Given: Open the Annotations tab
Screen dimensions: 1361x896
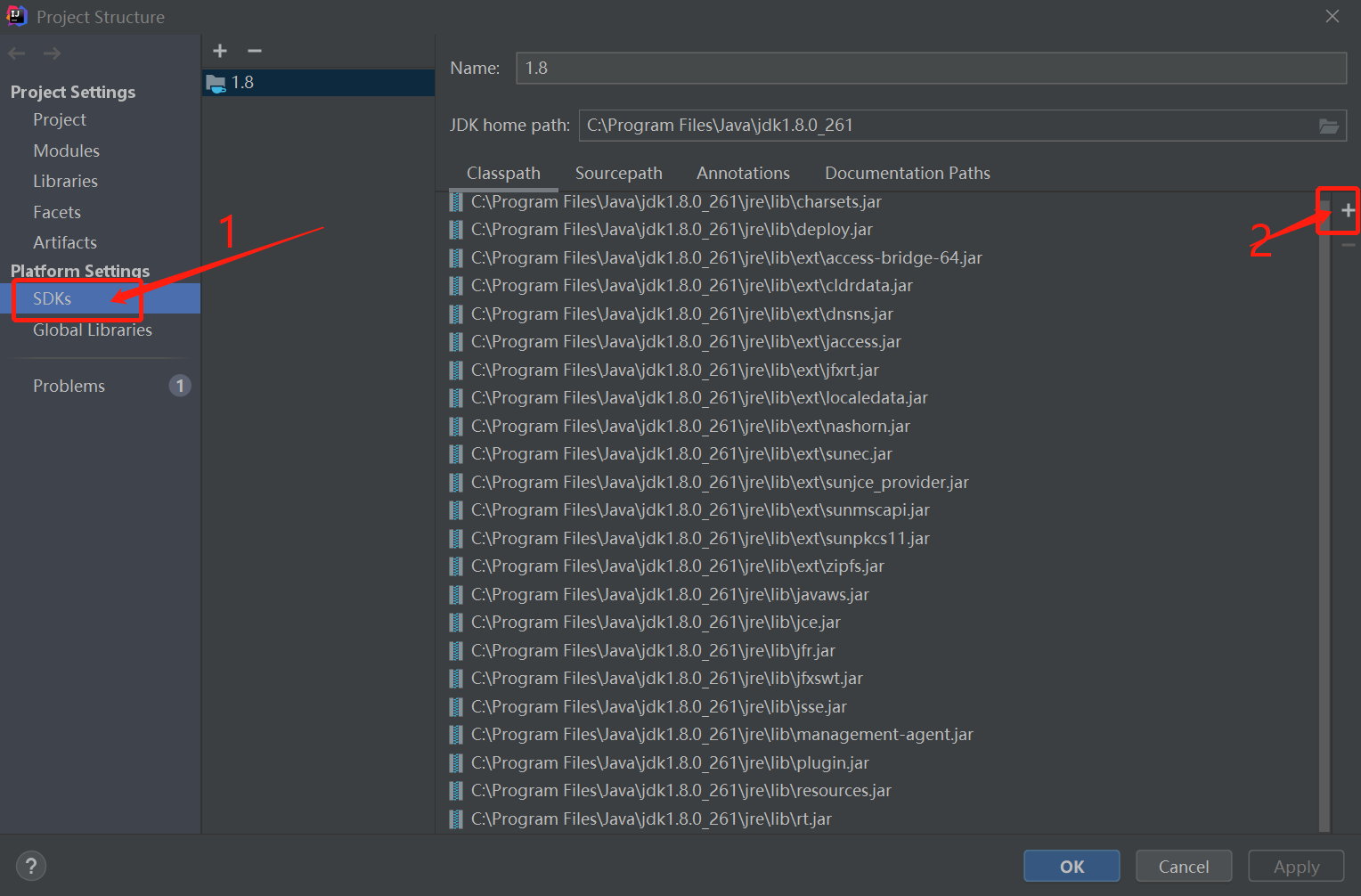Looking at the screenshot, I should (743, 173).
